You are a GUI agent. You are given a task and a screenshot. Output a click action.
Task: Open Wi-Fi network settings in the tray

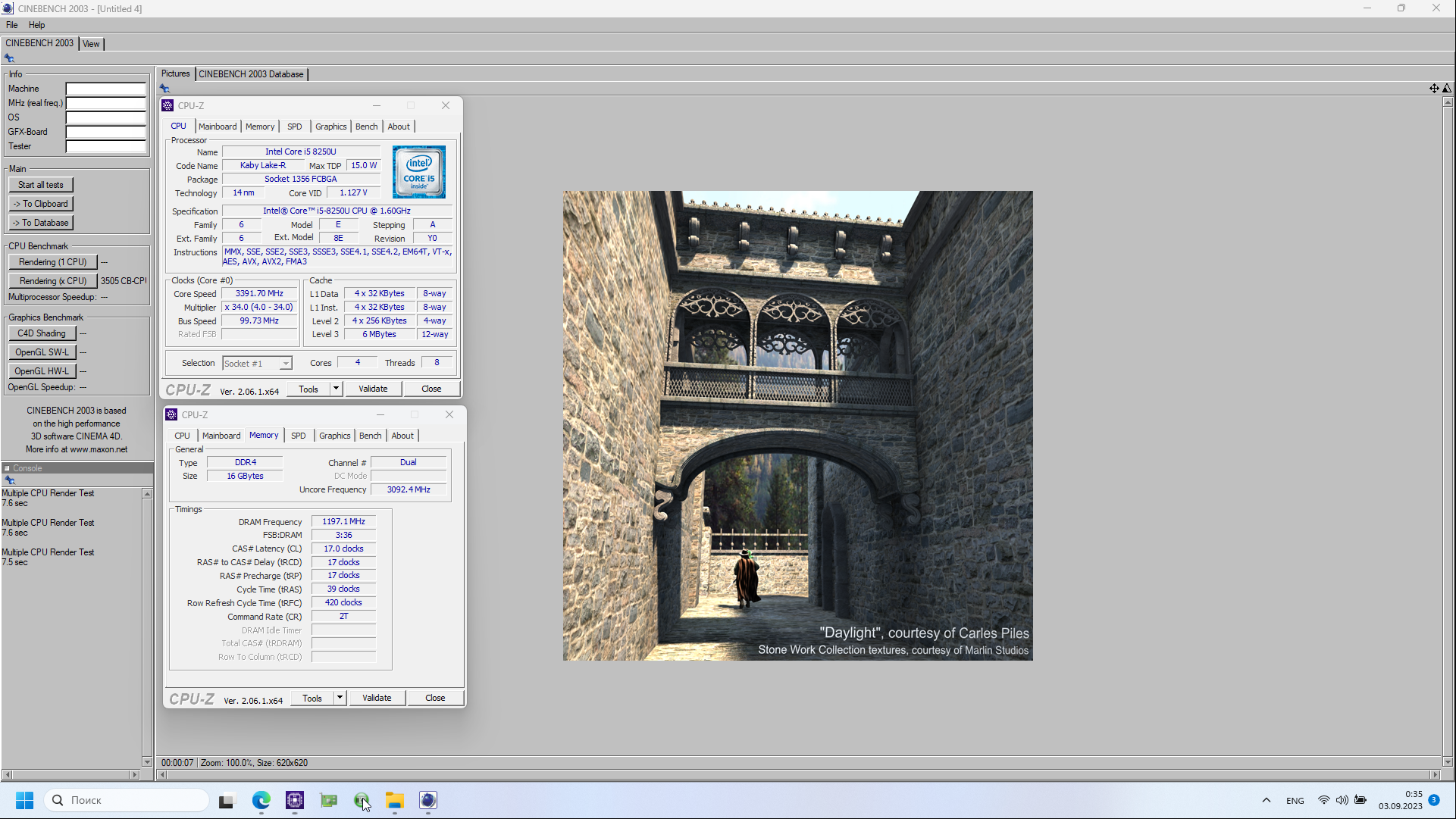1323,800
